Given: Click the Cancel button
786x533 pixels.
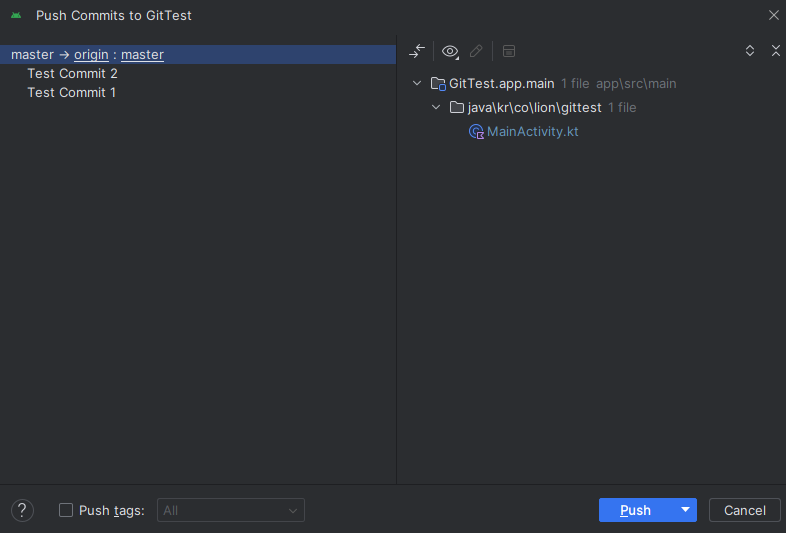Looking at the screenshot, I should (x=744, y=510).
